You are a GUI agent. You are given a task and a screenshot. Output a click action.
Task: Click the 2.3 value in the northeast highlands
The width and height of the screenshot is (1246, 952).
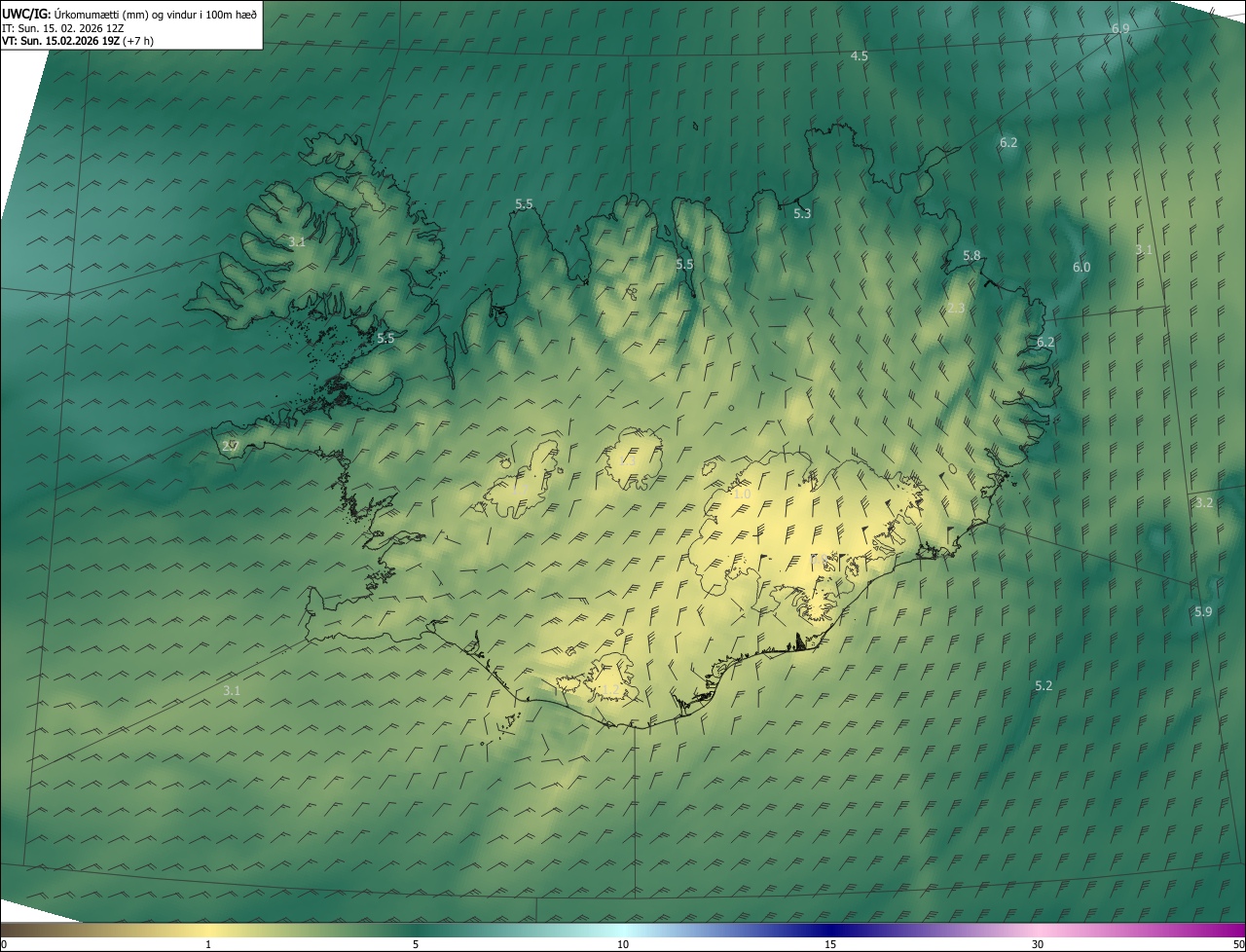(x=956, y=308)
